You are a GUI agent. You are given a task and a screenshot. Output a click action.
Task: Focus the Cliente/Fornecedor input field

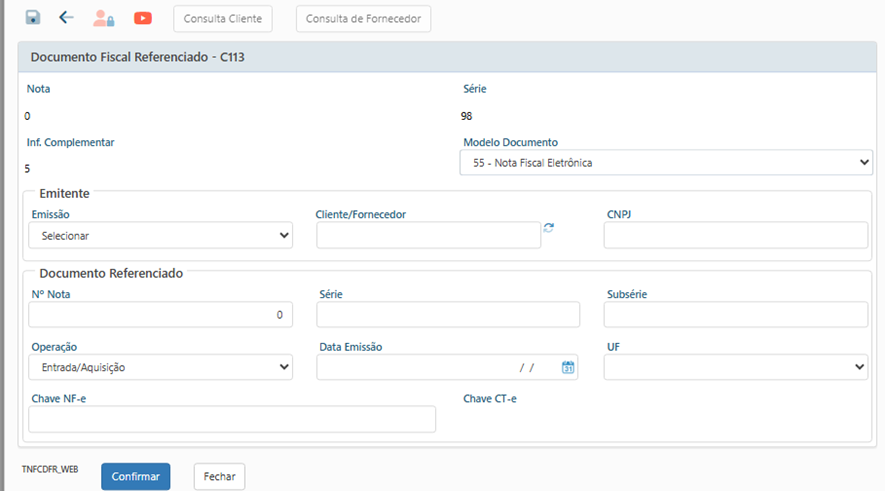[x=428, y=236]
